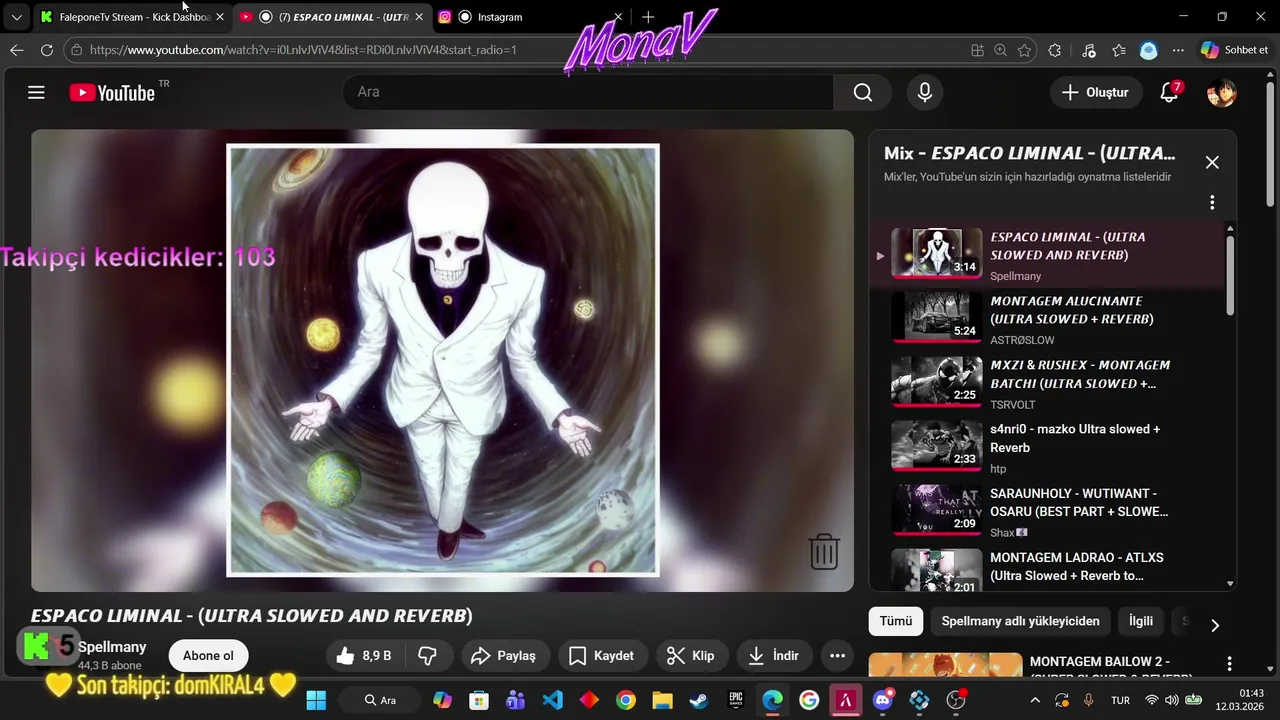Select the Tümü filter chip
This screenshot has height=720, width=1280.
coord(895,621)
